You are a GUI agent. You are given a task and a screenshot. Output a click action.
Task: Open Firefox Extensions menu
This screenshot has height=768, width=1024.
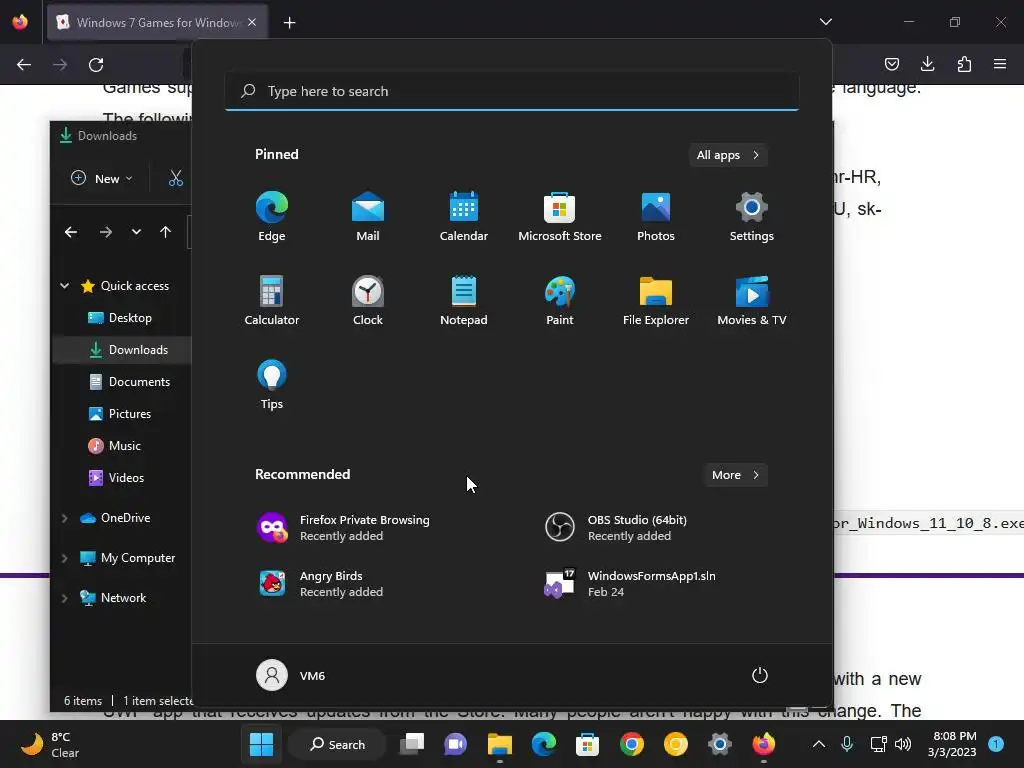tap(964, 64)
